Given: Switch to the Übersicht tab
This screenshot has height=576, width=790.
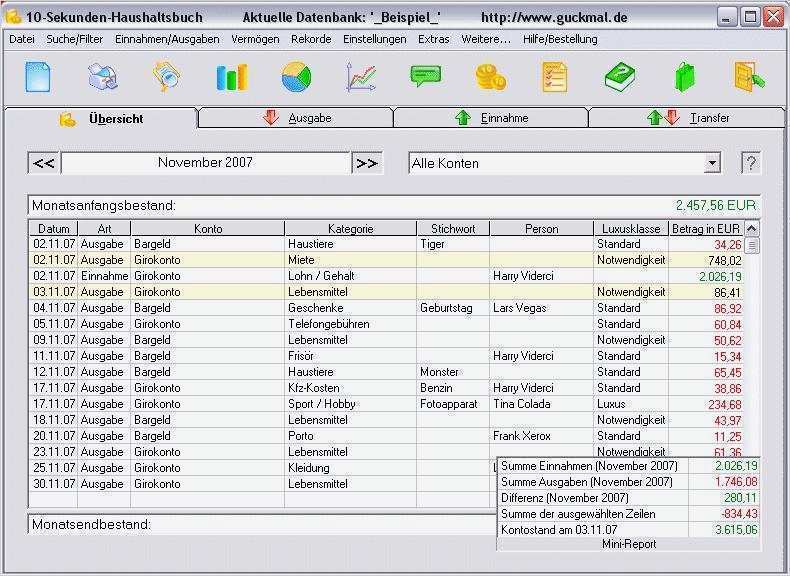Looking at the screenshot, I should tap(101, 119).
